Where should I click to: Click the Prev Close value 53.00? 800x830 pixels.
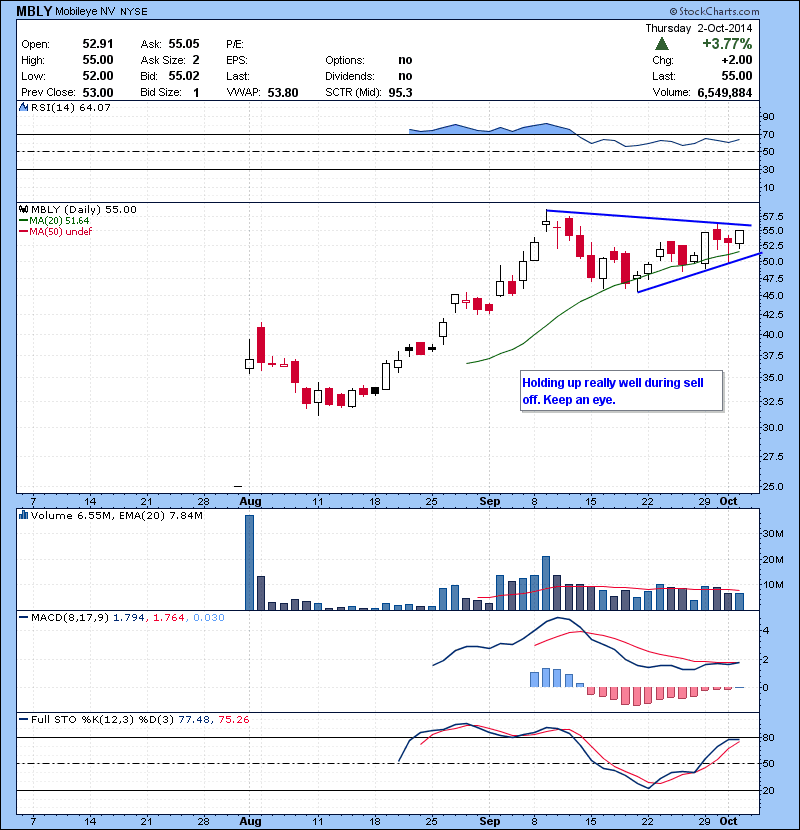pos(97,93)
